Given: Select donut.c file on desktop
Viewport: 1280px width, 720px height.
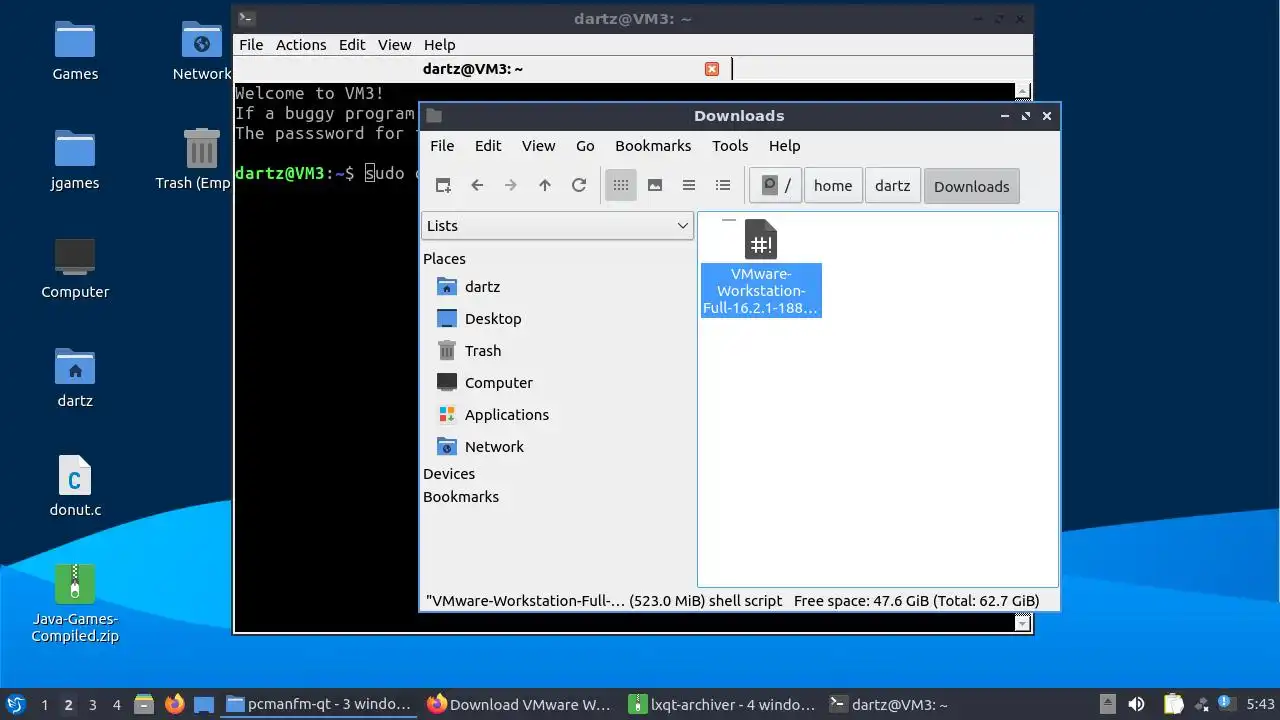Looking at the screenshot, I should click(75, 486).
